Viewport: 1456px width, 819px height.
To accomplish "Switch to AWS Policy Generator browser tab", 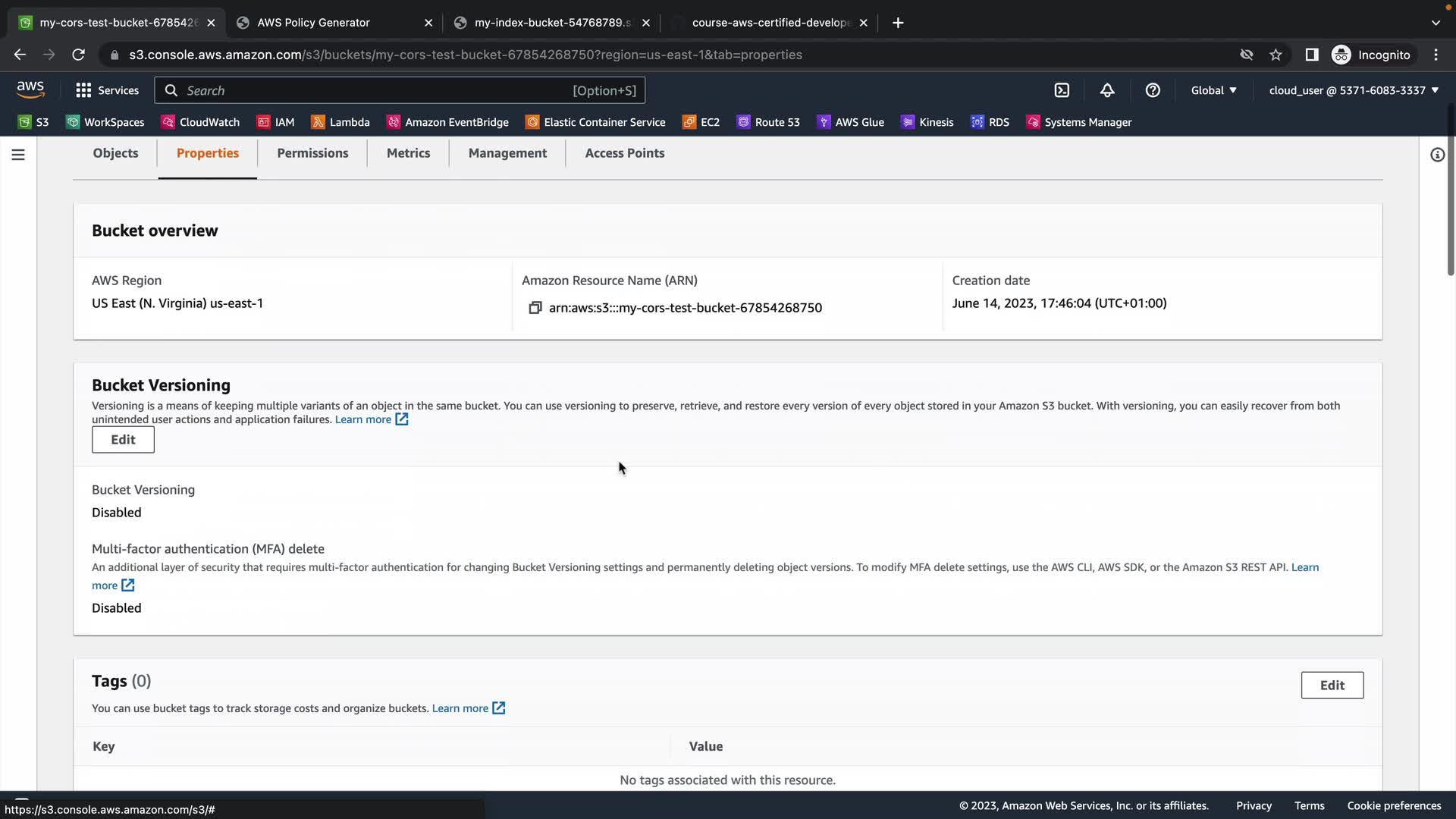I will pos(313,23).
